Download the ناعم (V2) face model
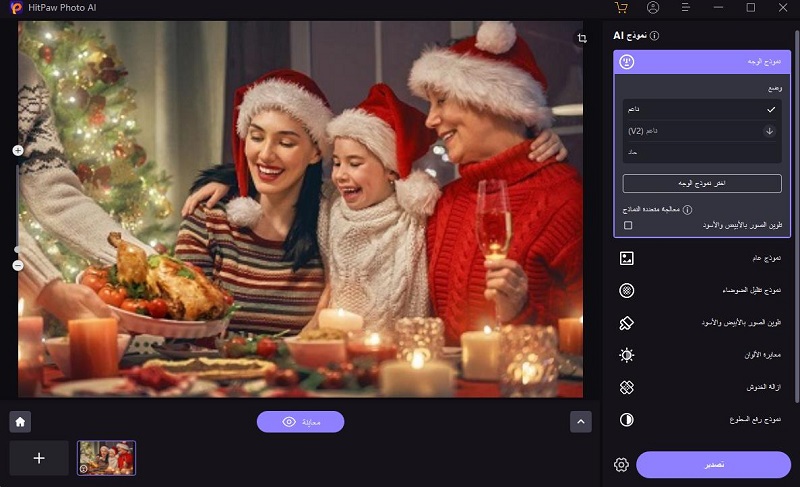Viewport: 800px width, 487px height. click(769, 131)
